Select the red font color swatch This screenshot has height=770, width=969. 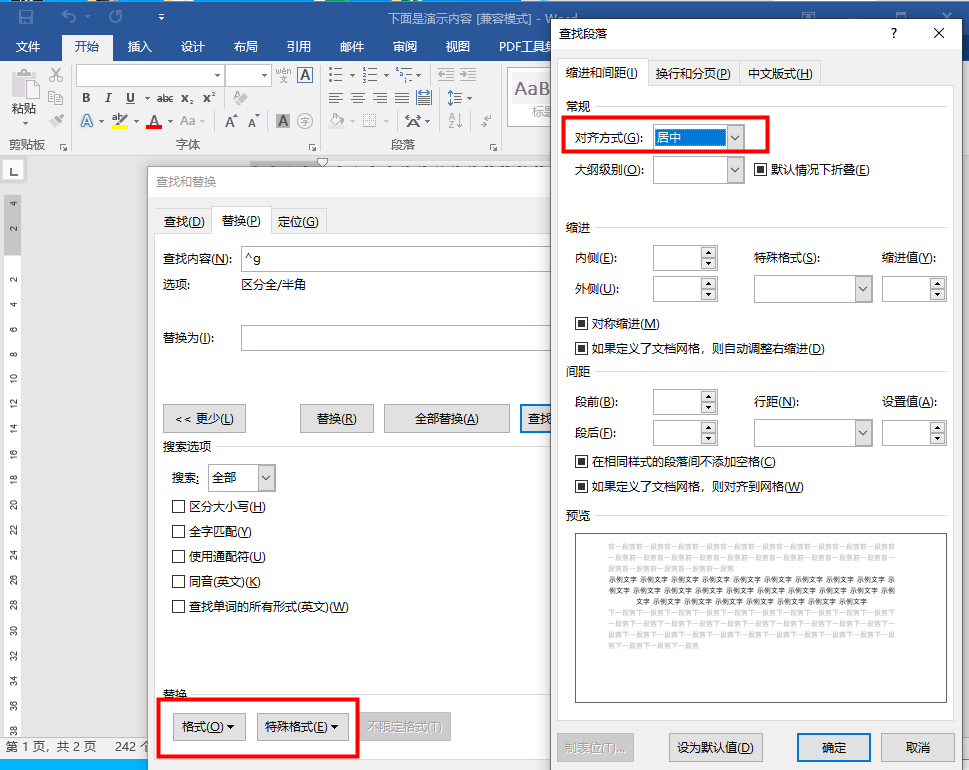coord(155,122)
